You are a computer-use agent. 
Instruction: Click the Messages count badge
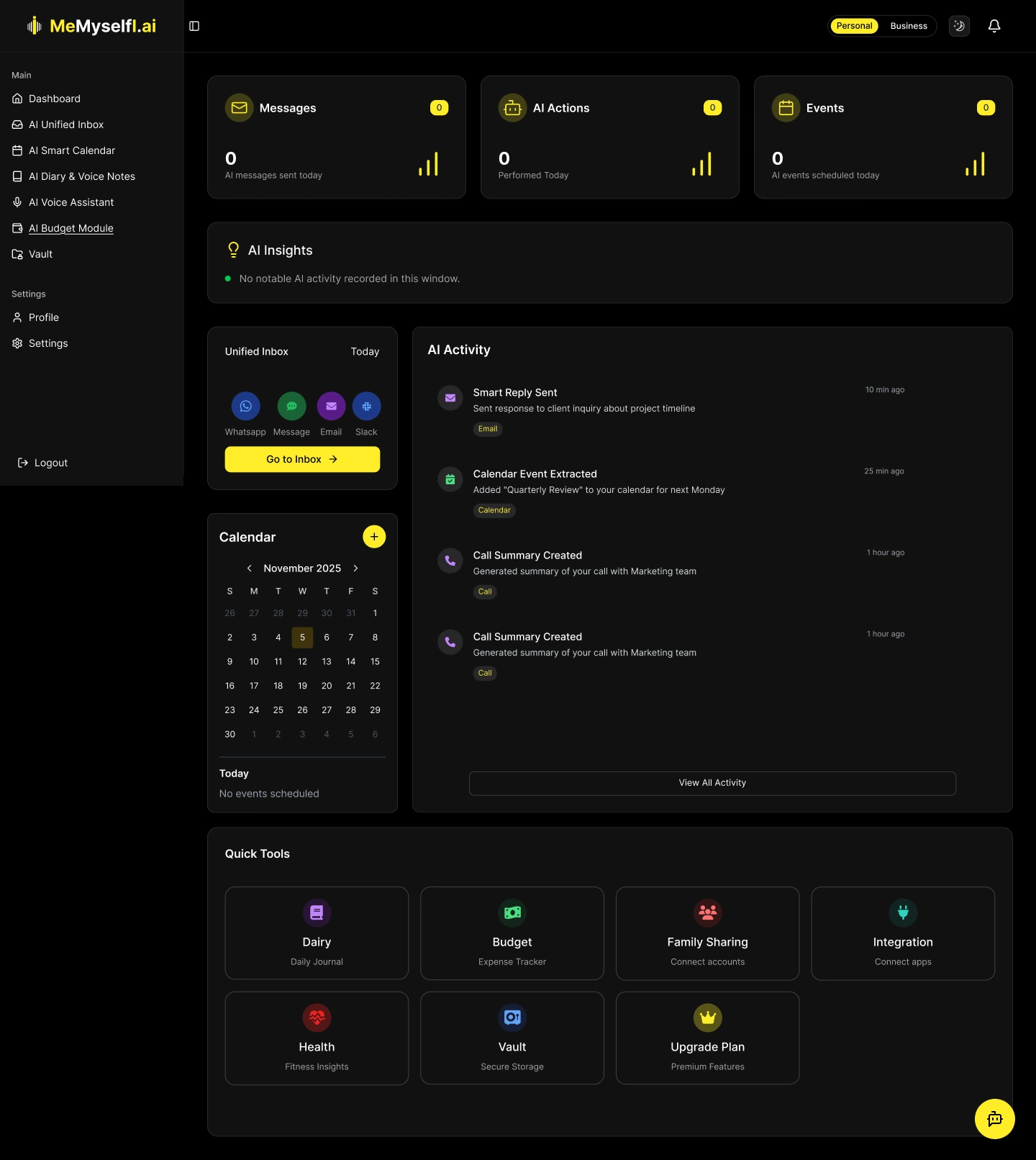(439, 108)
